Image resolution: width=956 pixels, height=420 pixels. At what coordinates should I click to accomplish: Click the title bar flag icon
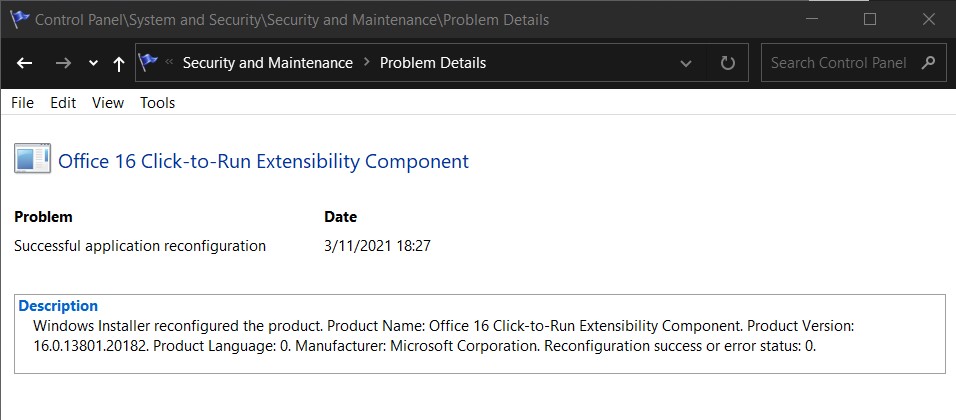tap(20, 19)
